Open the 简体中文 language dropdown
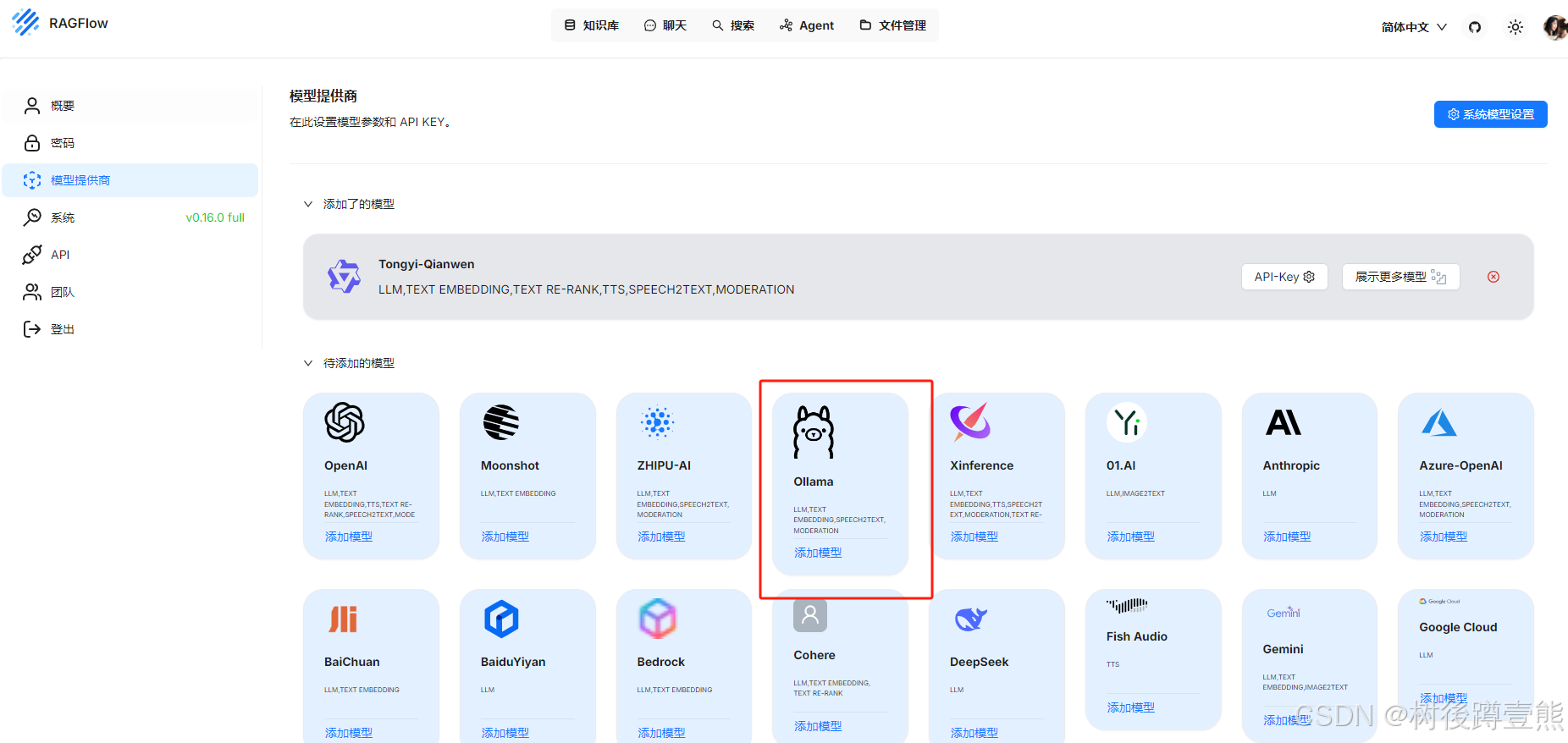1568x743 pixels. tap(1414, 27)
